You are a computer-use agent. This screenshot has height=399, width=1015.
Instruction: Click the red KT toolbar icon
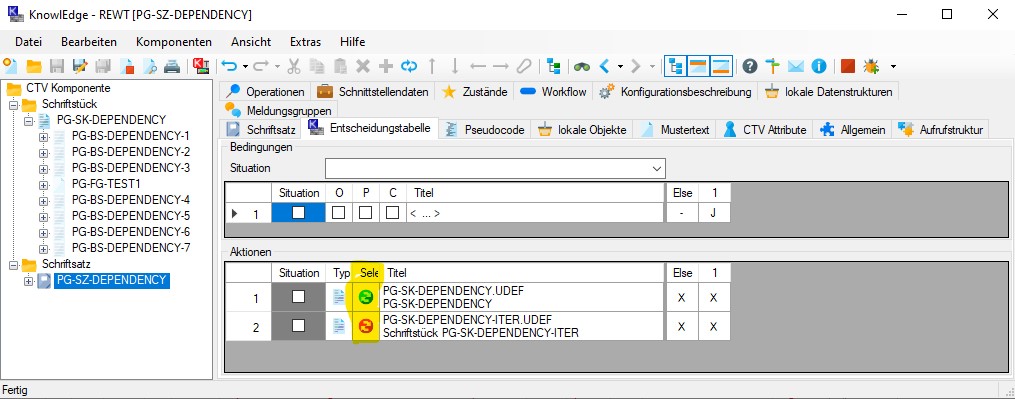201,65
